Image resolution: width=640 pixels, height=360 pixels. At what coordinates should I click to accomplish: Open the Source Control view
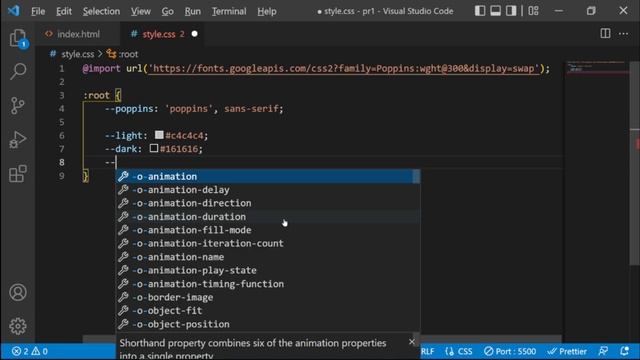click(18, 105)
